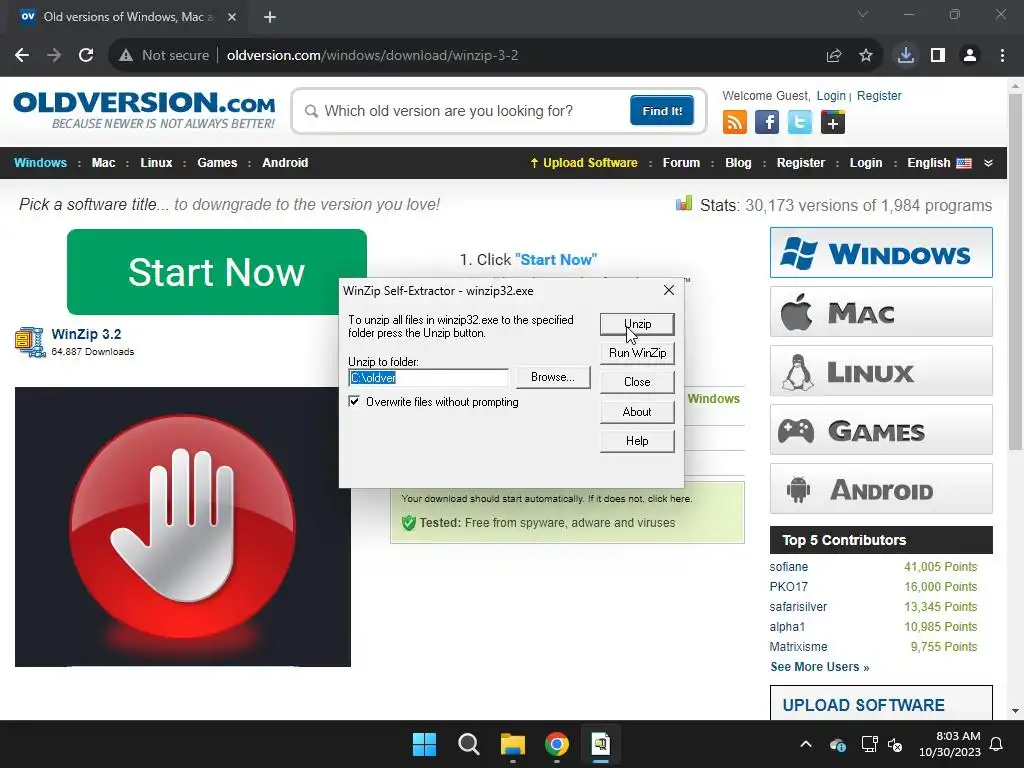Click the Unzip to folder path field
This screenshot has width=1024, height=768.
coord(428,377)
